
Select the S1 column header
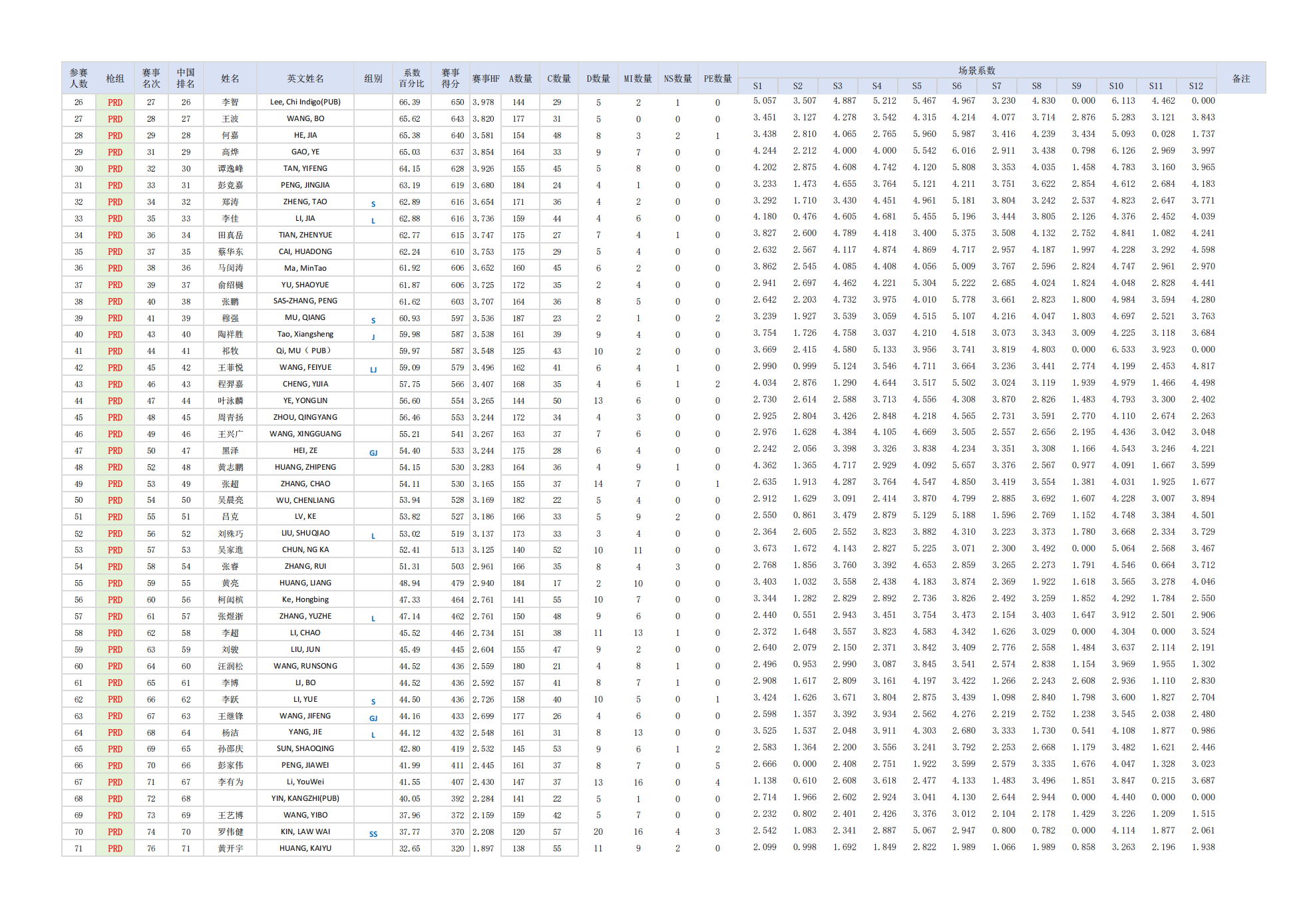point(757,86)
